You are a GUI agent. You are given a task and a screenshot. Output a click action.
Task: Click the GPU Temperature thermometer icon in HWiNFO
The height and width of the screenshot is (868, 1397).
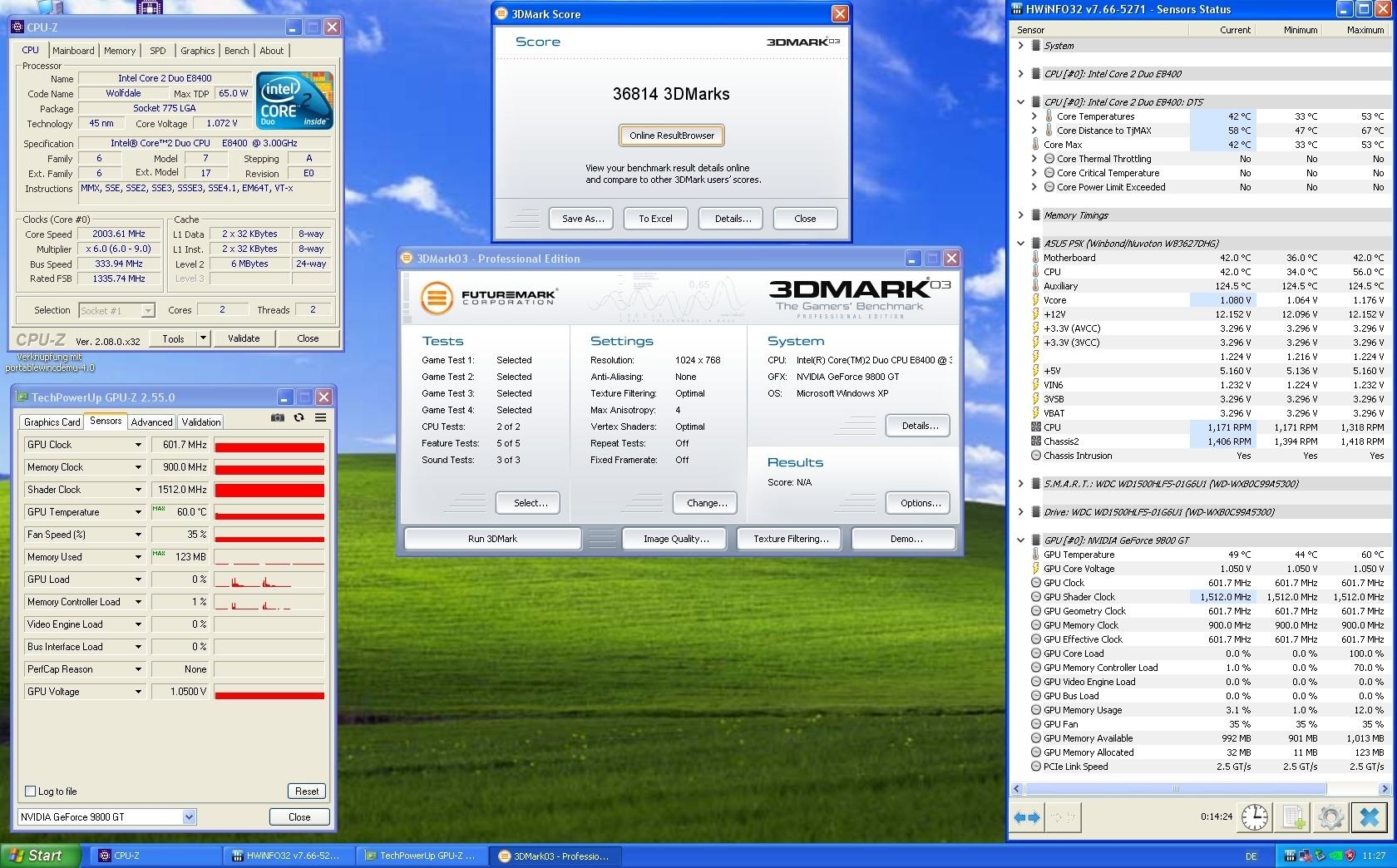pos(1036,555)
